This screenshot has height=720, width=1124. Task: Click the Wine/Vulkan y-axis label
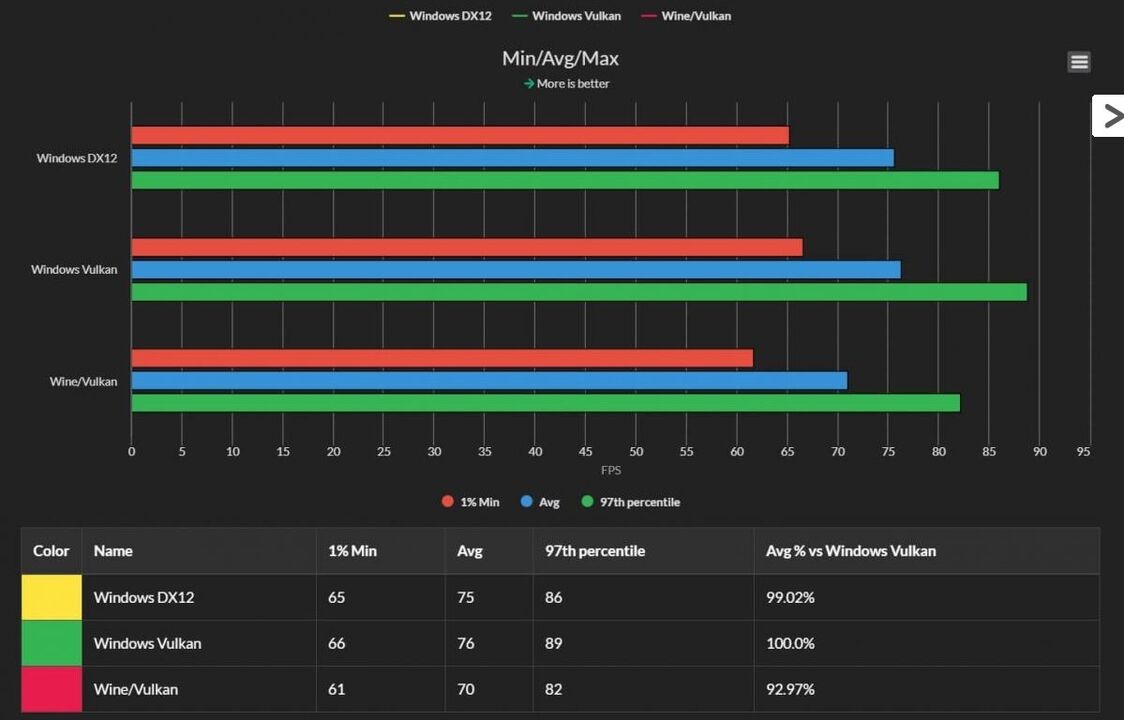(83, 382)
